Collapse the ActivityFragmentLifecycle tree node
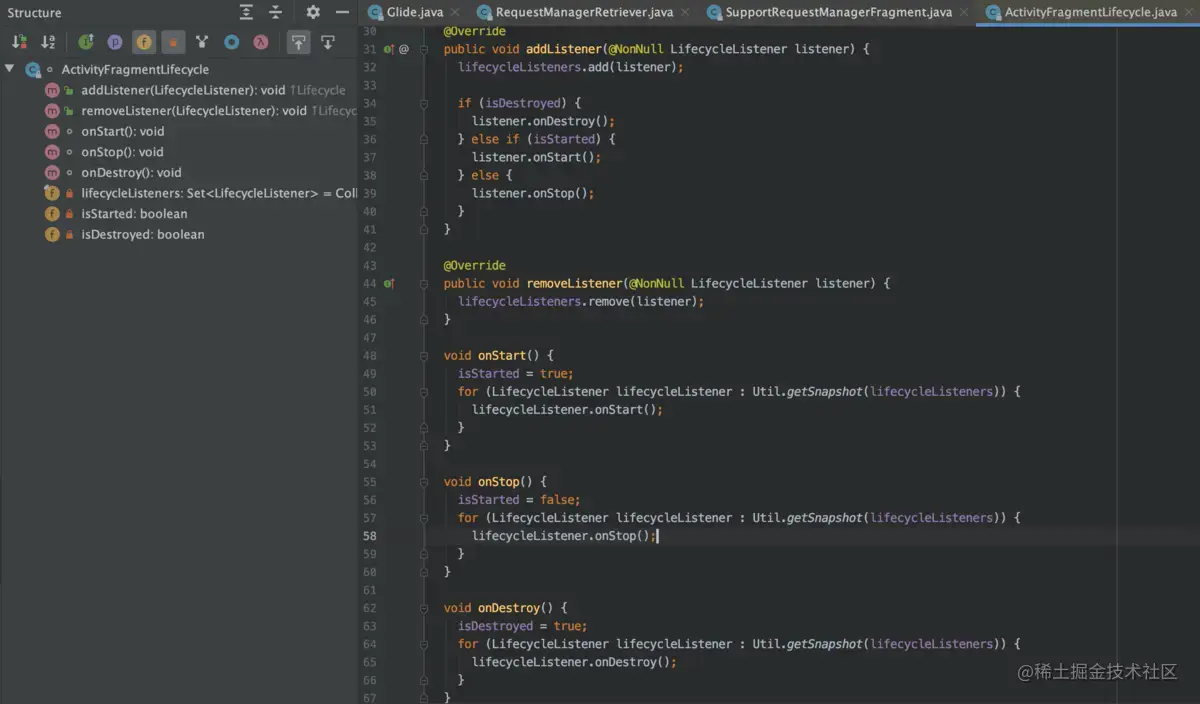 tap(9, 69)
